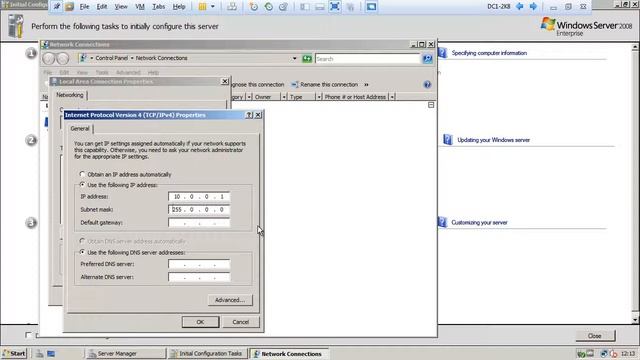Toggle the VMware sidebar icon
The image size is (640, 360).
(x=304, y=7)
